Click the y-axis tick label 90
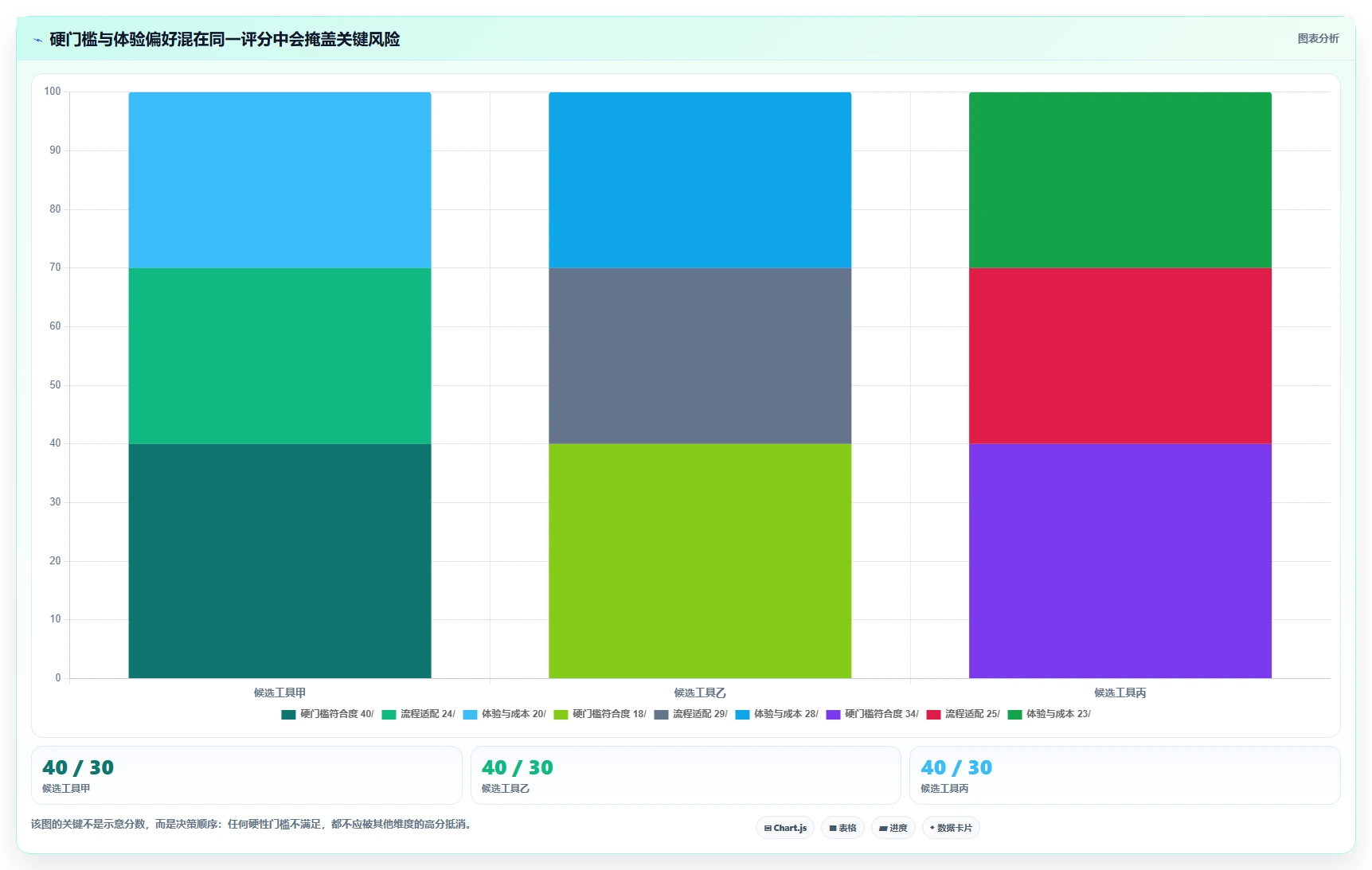This screenshot has height=870, width=1372. pyautogui.click(x=55, y=150)
